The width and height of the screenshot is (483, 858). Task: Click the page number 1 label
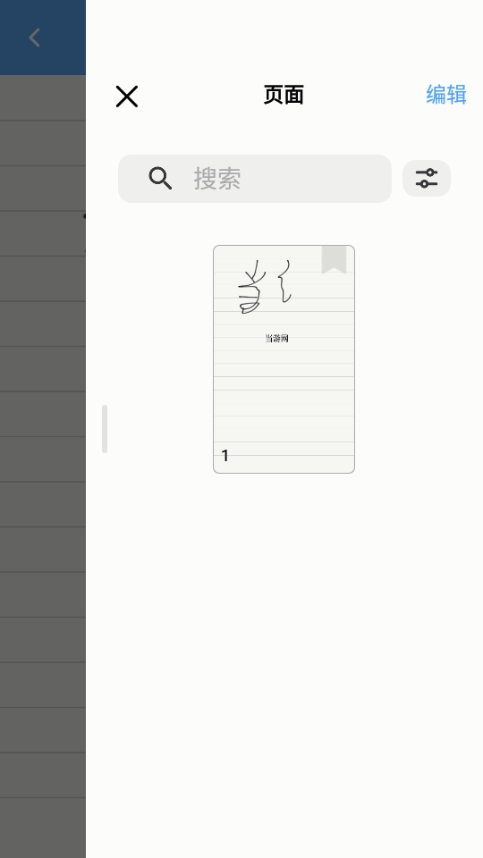point(225,455)
